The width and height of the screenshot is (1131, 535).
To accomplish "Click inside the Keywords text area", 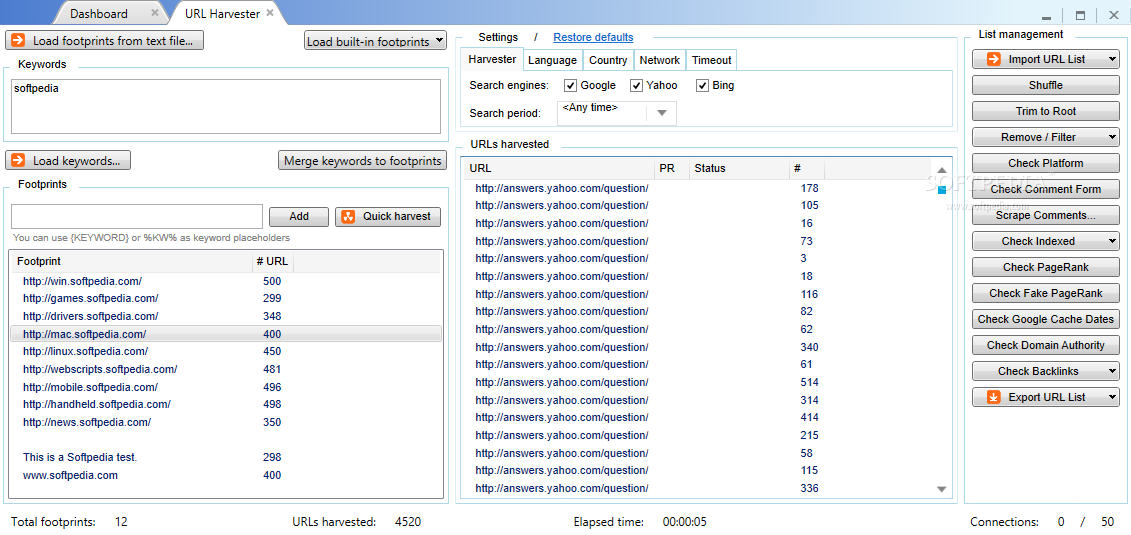I will coord(226,107).
